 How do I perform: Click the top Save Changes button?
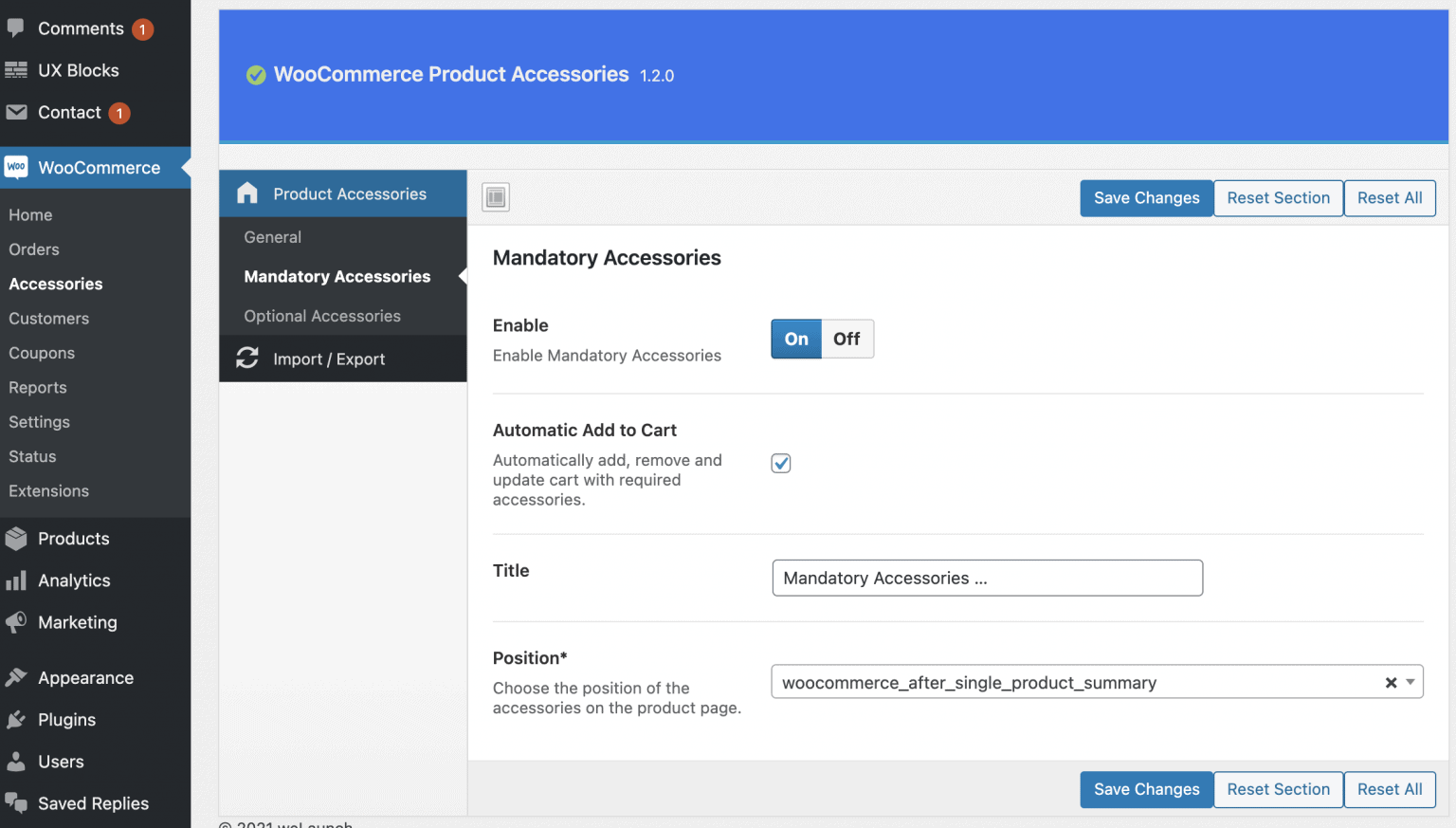(x=1146, y=198)
